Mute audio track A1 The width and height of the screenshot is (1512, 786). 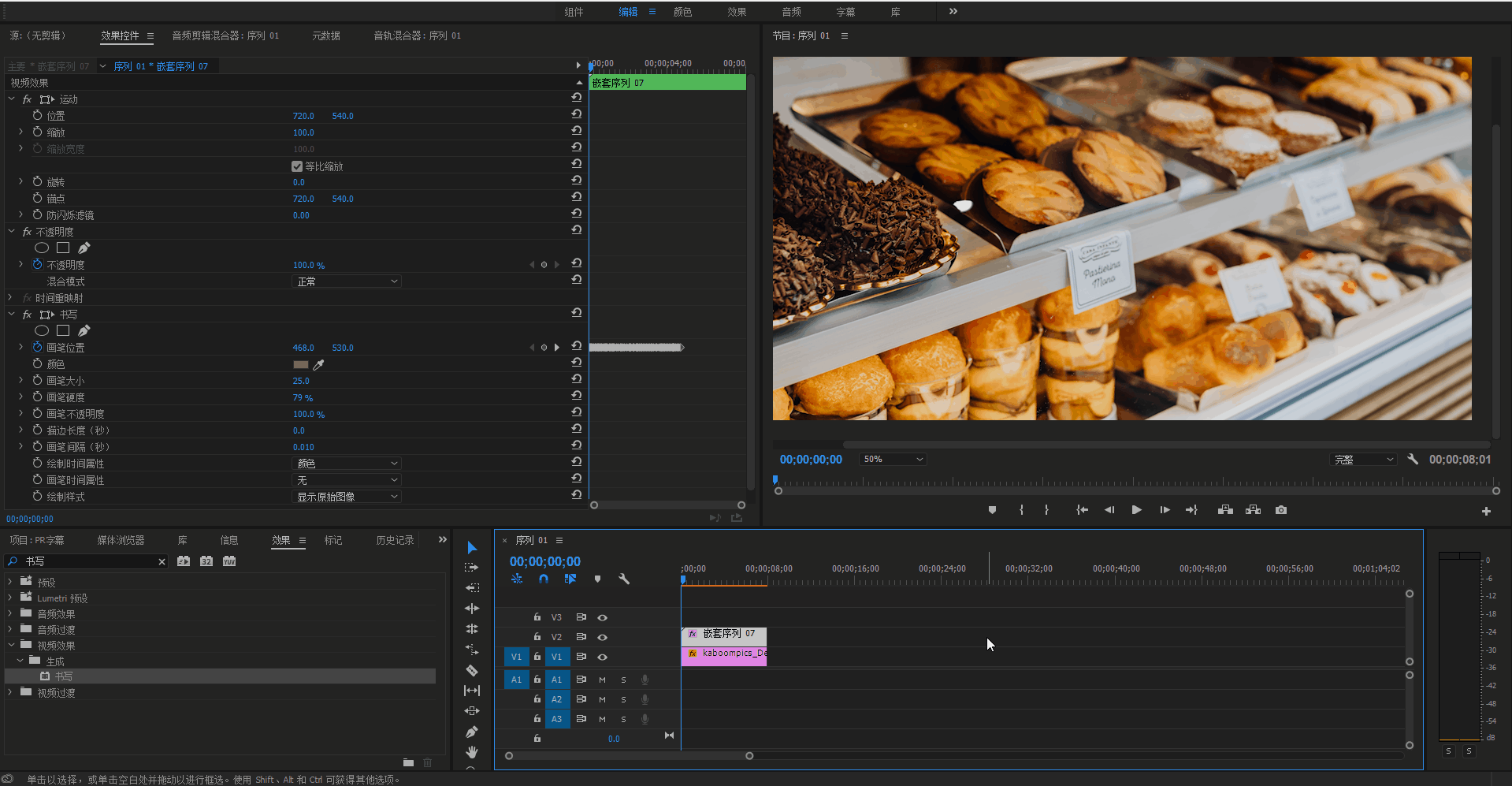point(602,680)
